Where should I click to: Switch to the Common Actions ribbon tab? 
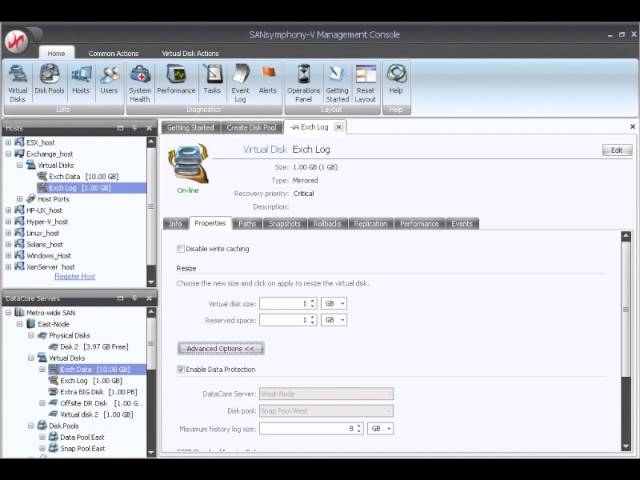pos(113,53)
